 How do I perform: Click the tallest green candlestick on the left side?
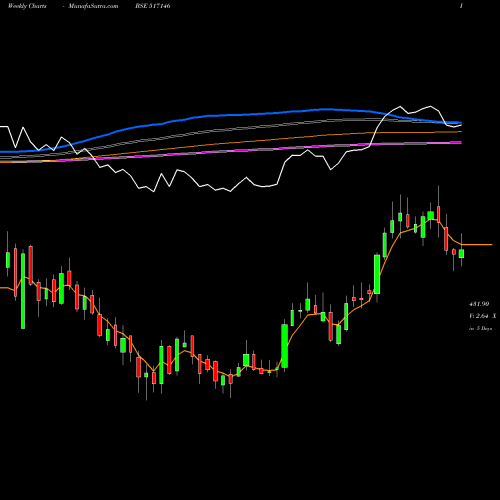(23, 291)
